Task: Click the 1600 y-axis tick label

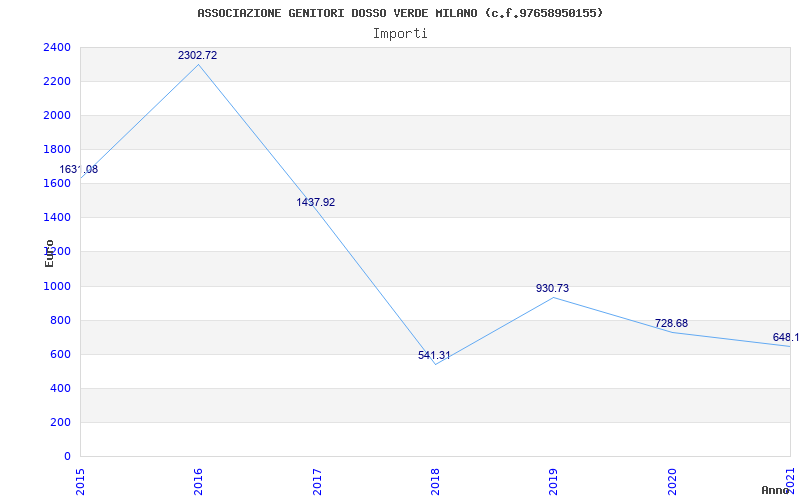Action: [x=57, y=184]
